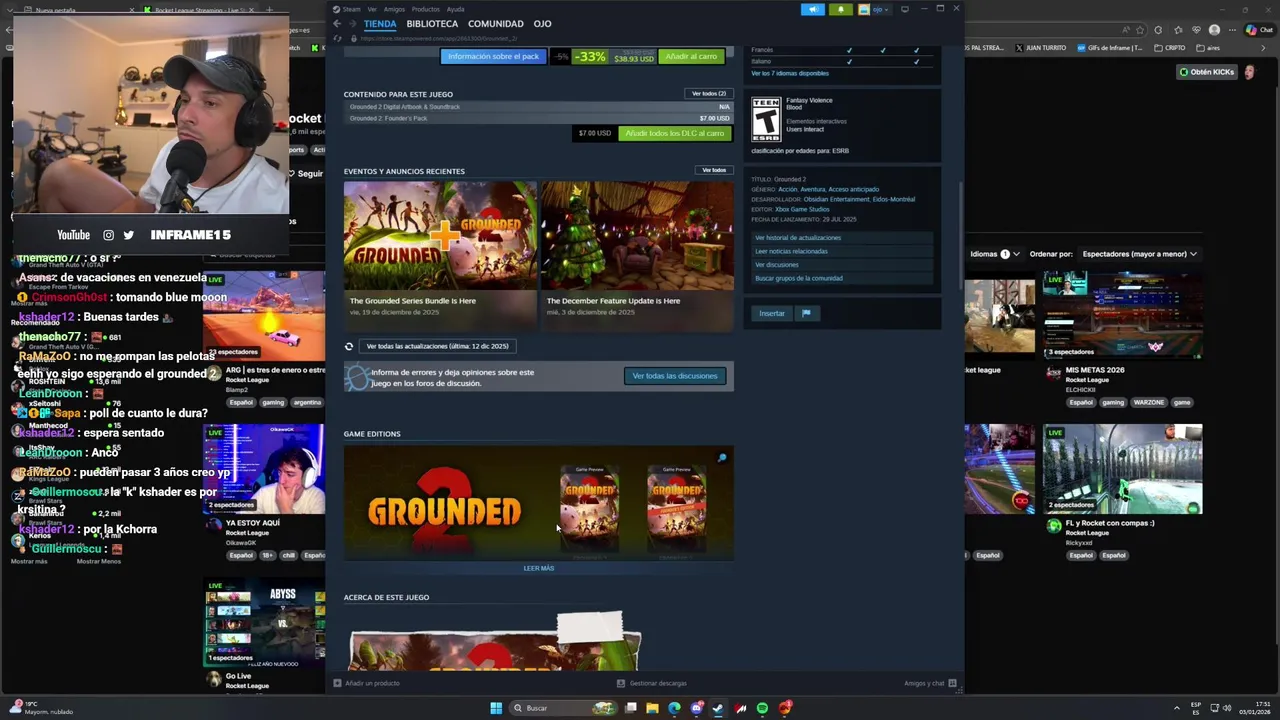Screen dimensions: 1280x720
Task: Open Microsoft Edge from the taskbar
Action: click(x=674, y=708)
